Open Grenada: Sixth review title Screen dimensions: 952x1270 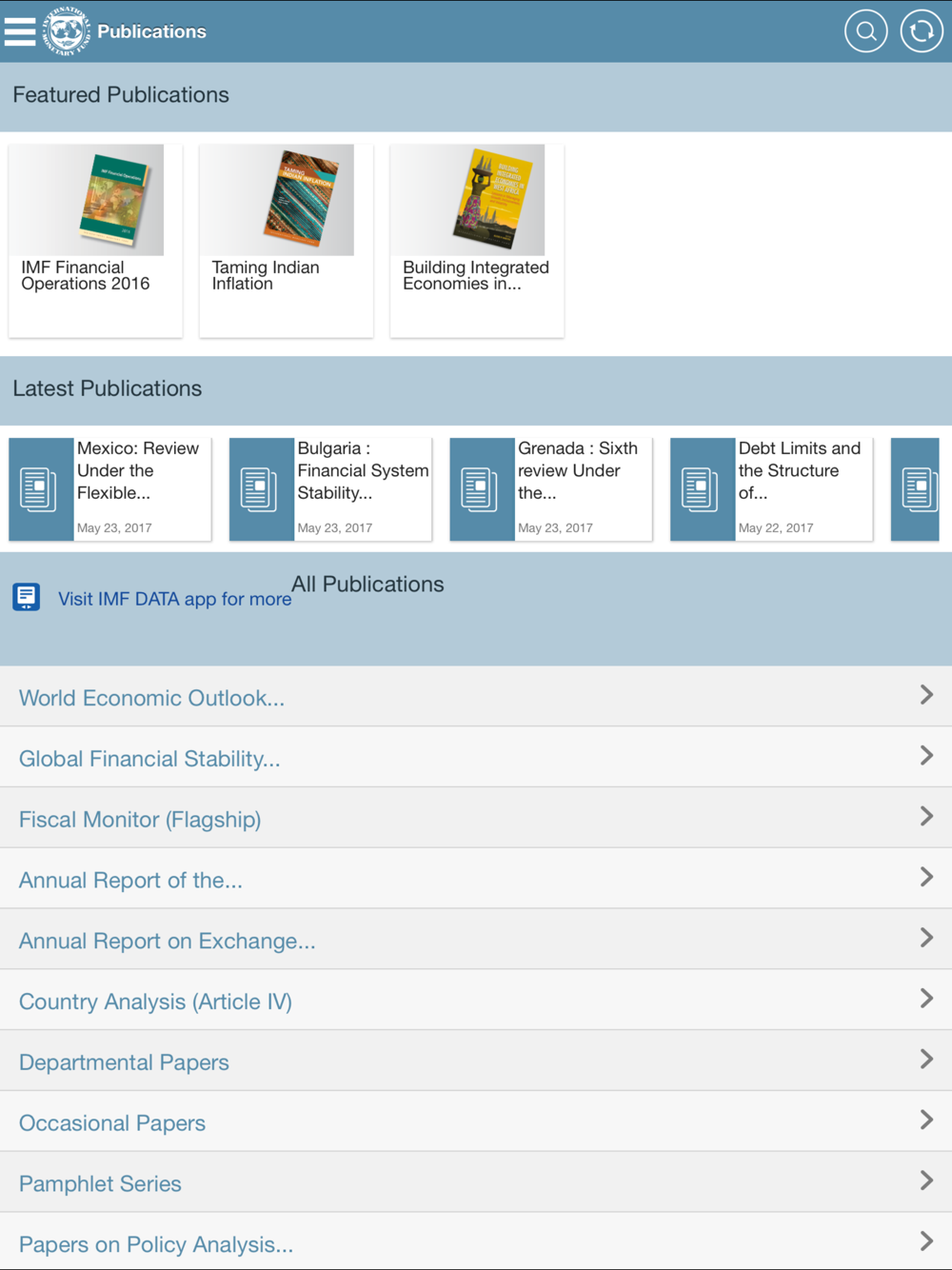click(x=578, y=470)
